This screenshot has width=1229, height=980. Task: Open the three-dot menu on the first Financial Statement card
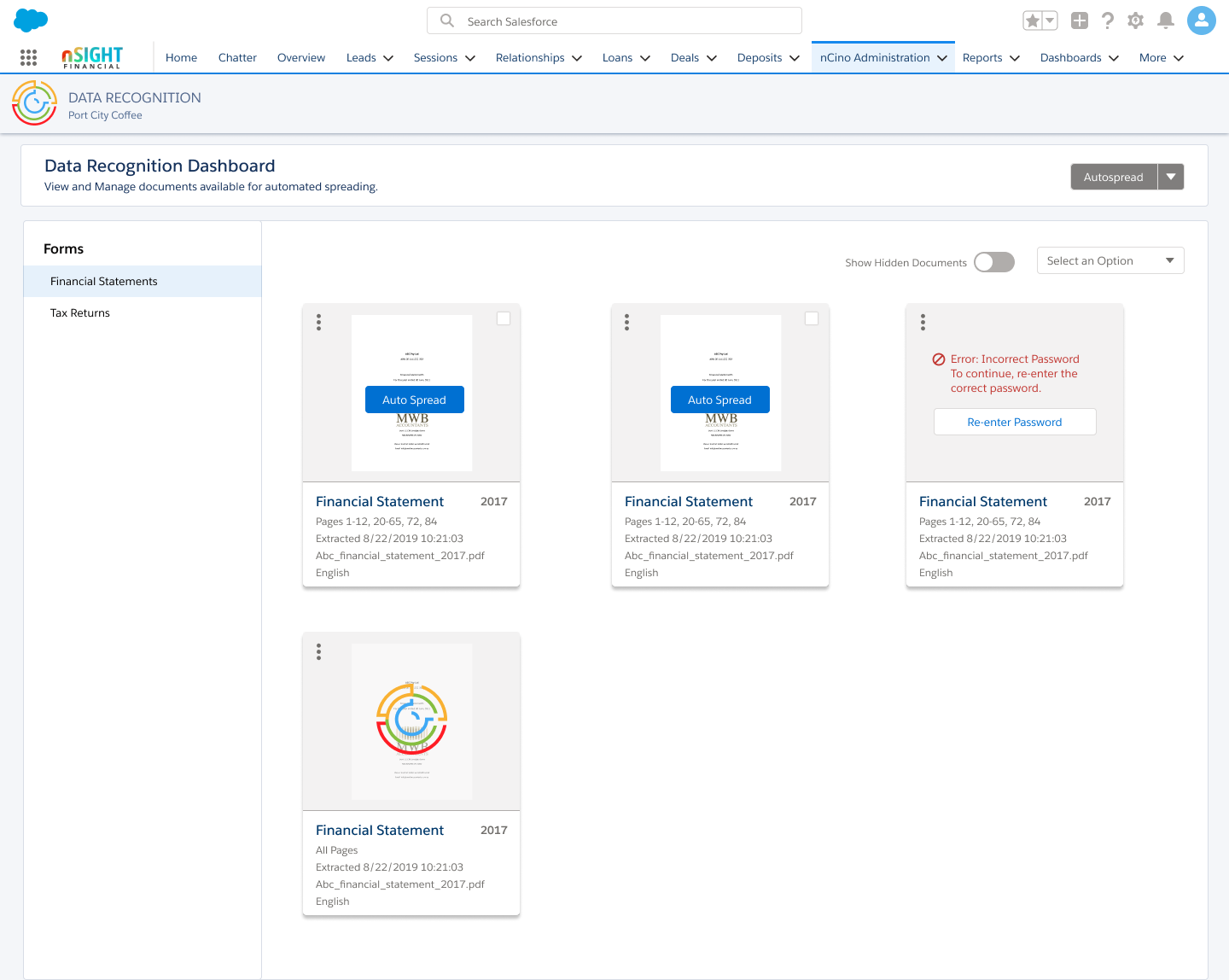click(x=319, y=322)
